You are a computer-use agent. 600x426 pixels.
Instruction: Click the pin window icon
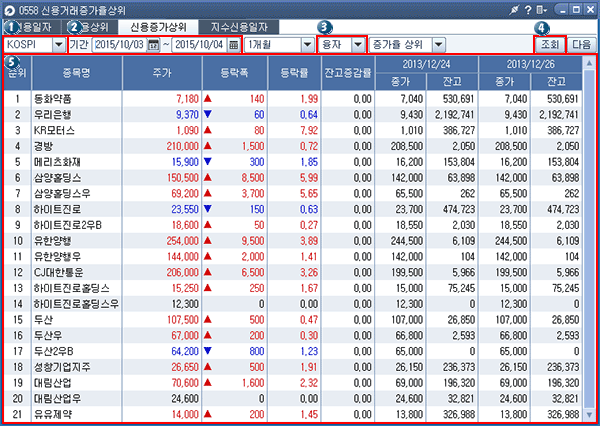click(x=513, y=10)
